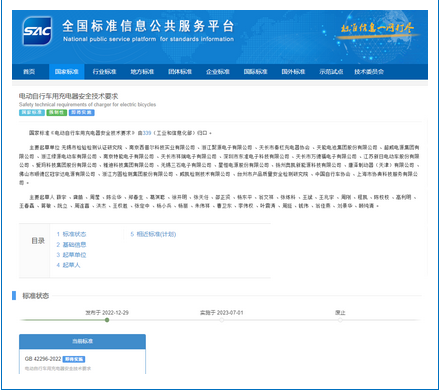Open the 地方标准 tab

[x=142, y=72]
